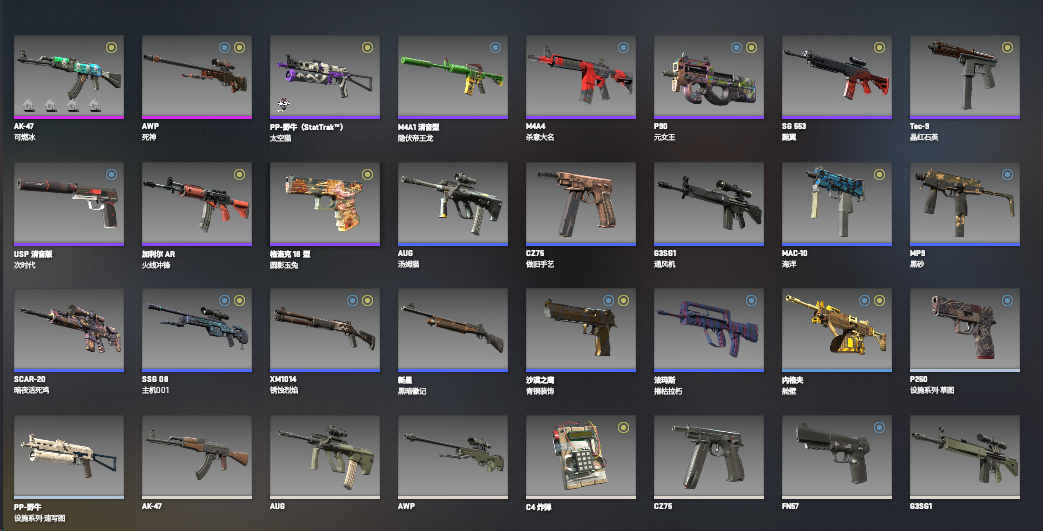The width and height of the screenshot is (1043, 531).
Task: Click the yellow equipped badge on the AK-47 可燃冰
Action: pos(111,47)
